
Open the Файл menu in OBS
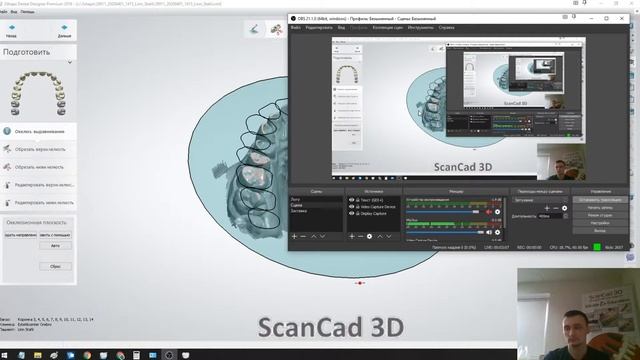click(x=296, y=28)
